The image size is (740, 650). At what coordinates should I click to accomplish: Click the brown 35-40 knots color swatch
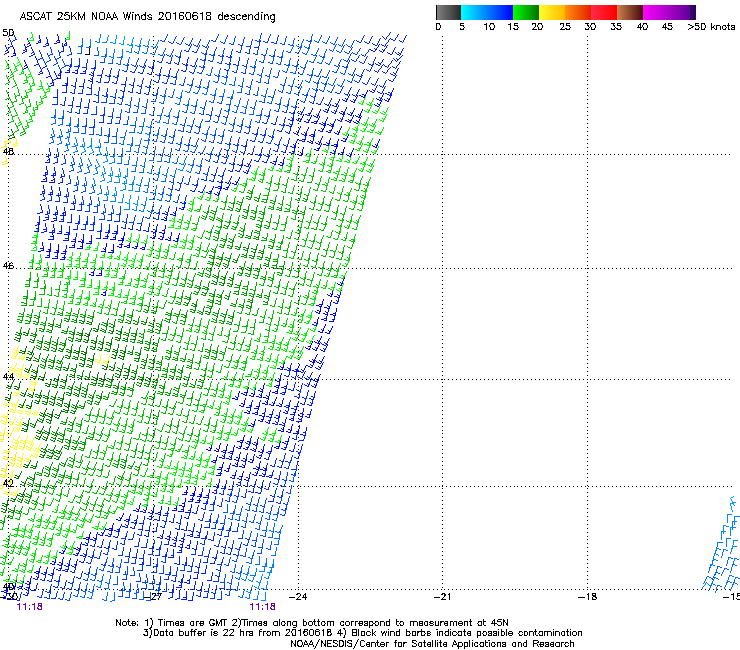(x=630, y=12)
